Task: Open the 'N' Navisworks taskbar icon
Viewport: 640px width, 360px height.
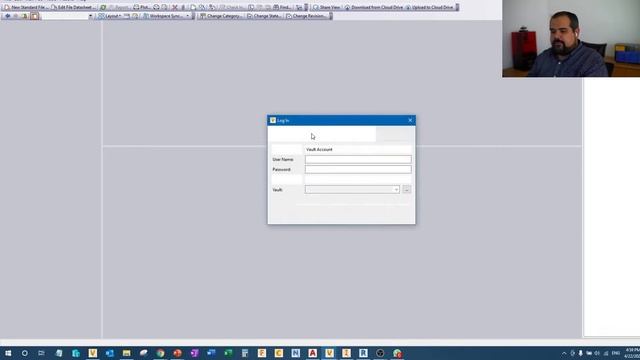Action: click(296, 353)
